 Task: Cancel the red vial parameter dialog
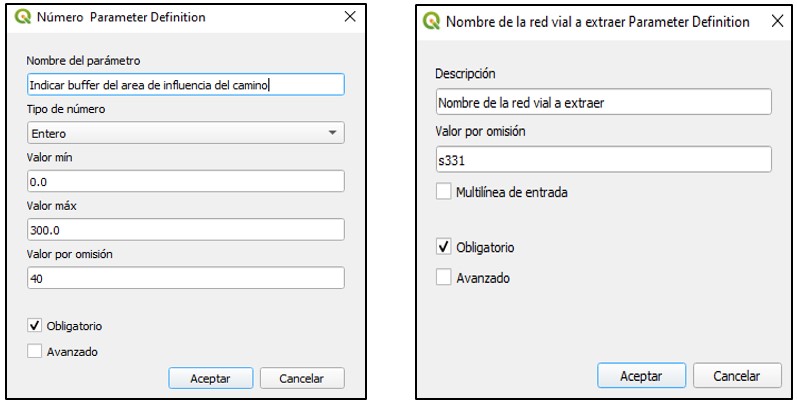click(x=737, y=376)
